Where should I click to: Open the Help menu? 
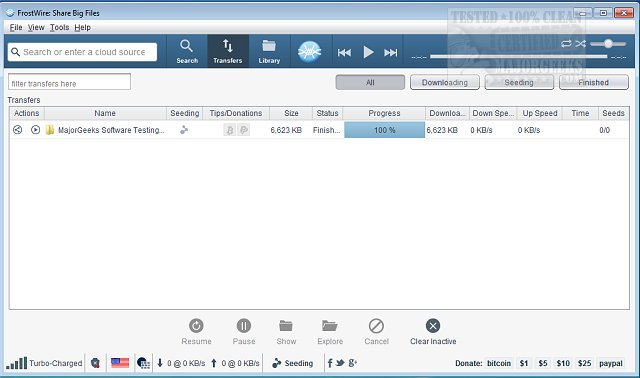click(82, 27)
